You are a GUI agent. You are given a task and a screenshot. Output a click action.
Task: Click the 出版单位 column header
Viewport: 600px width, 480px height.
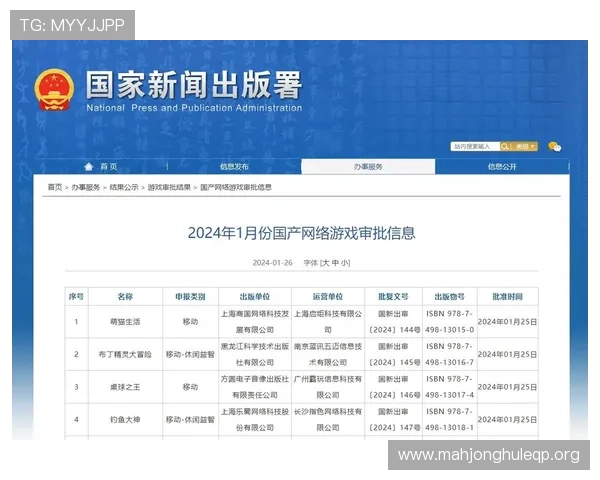[255, 297]
